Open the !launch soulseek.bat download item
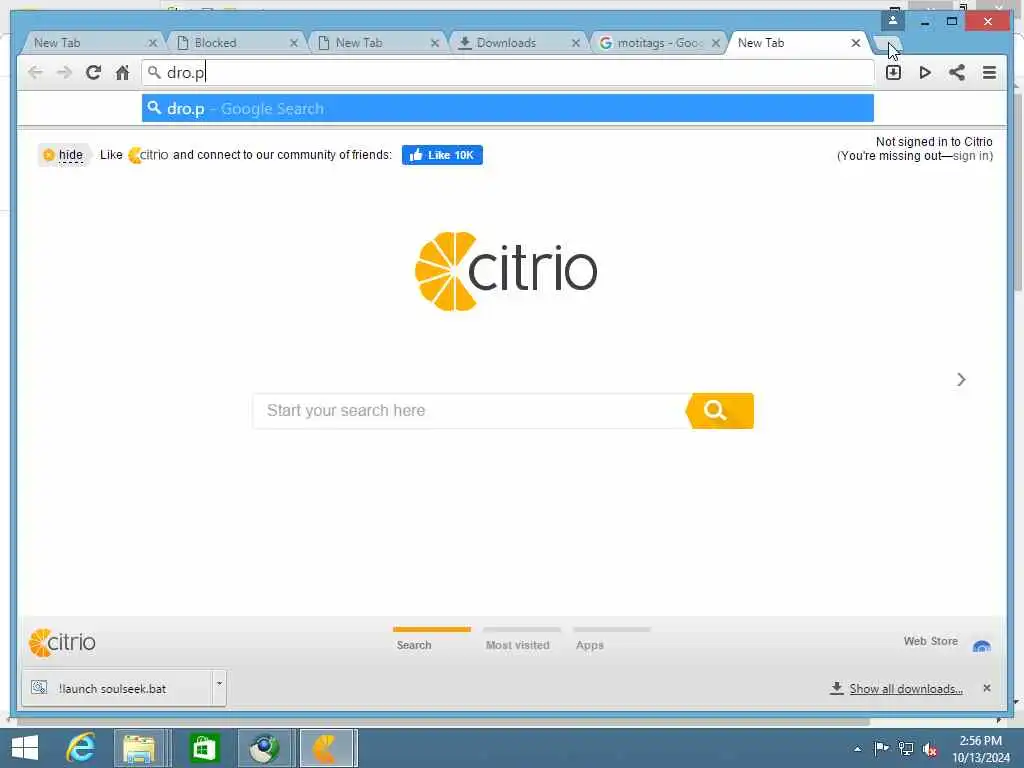 coord(117,688)
